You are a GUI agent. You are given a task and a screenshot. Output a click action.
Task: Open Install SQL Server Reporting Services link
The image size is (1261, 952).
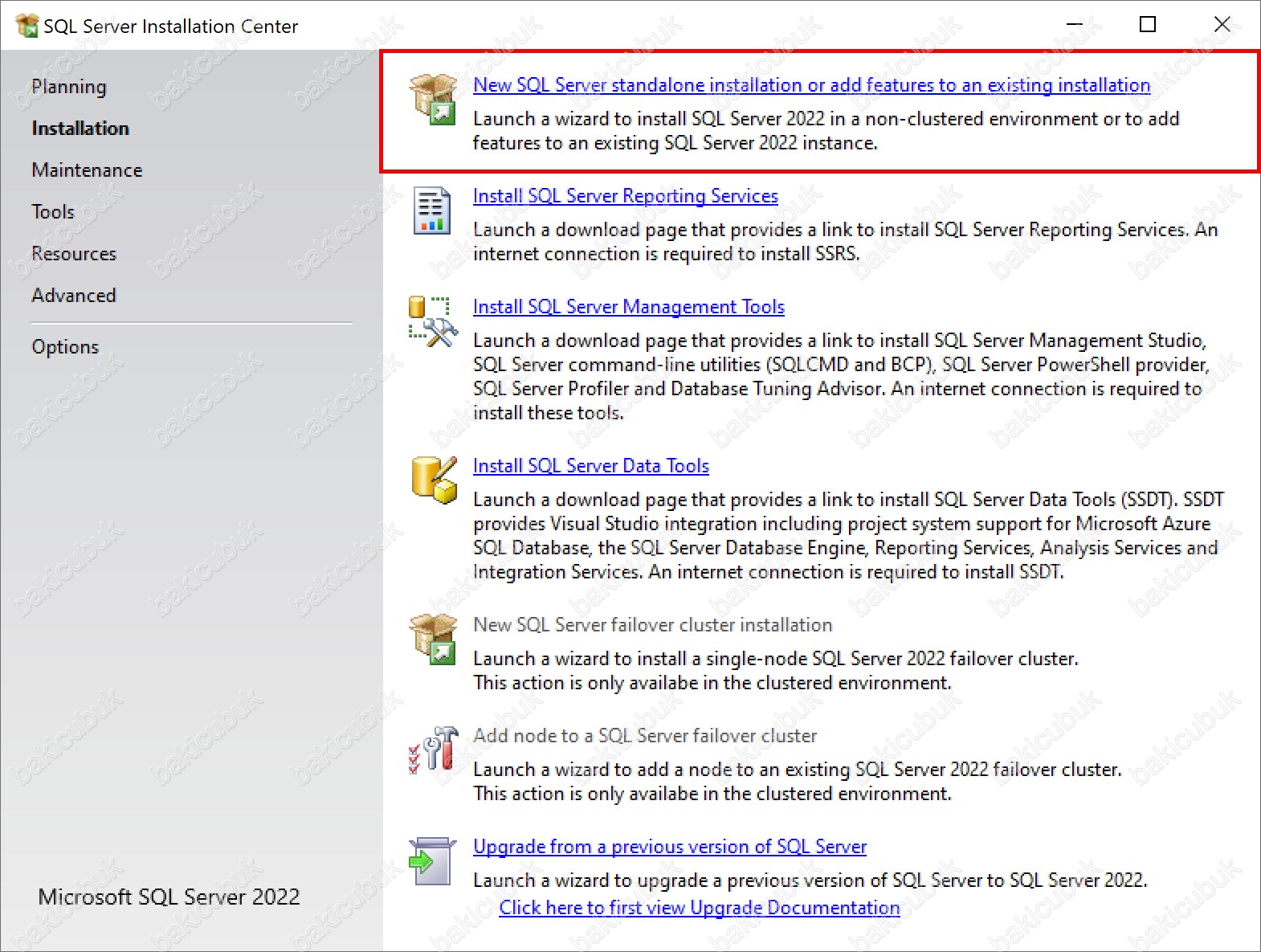(625, 196)
